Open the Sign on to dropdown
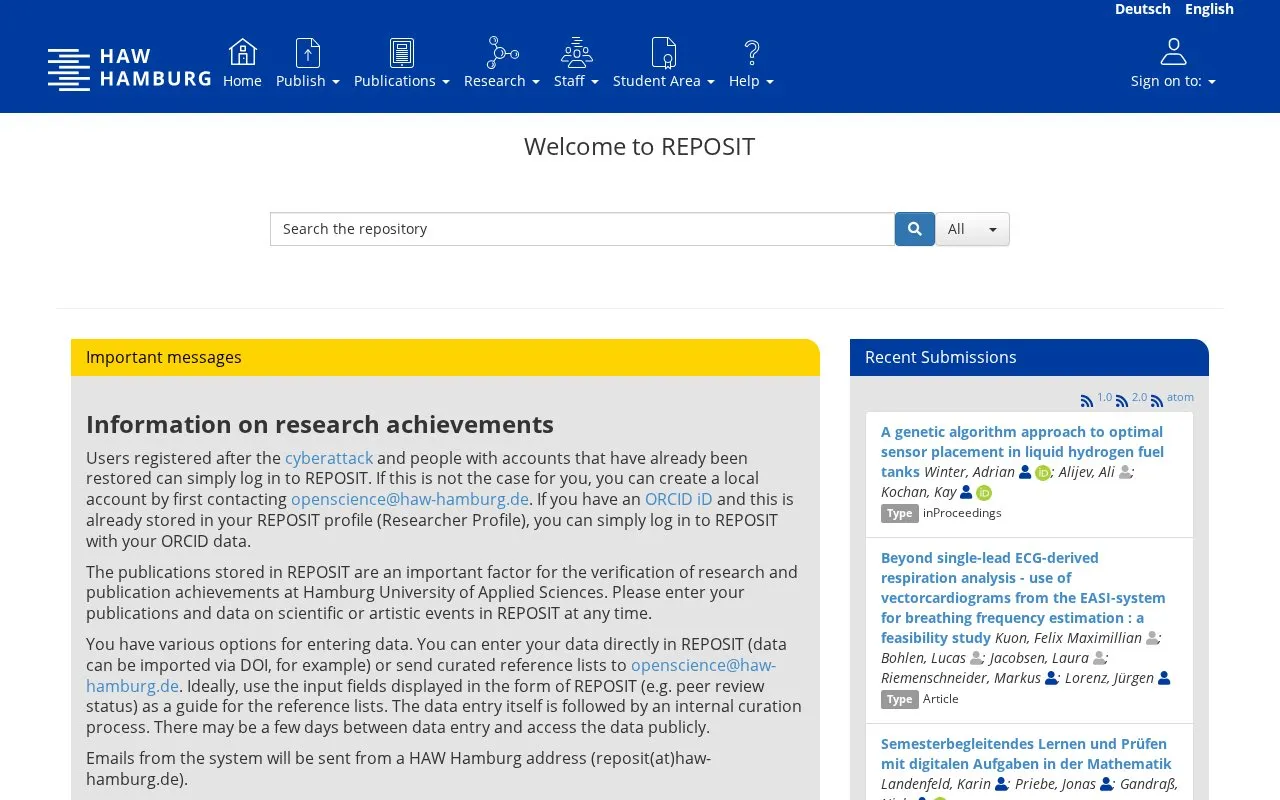This screenshot has width=1280, height=800. pos(1173,81)
